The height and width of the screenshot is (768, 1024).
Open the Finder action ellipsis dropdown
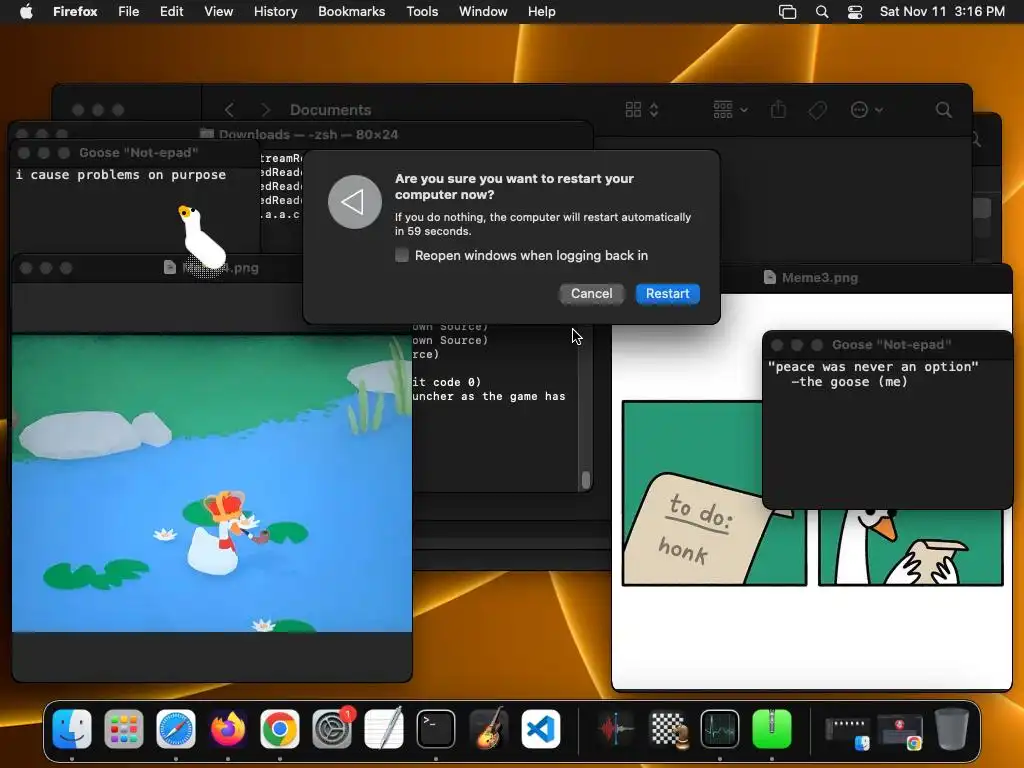point(867,110)
